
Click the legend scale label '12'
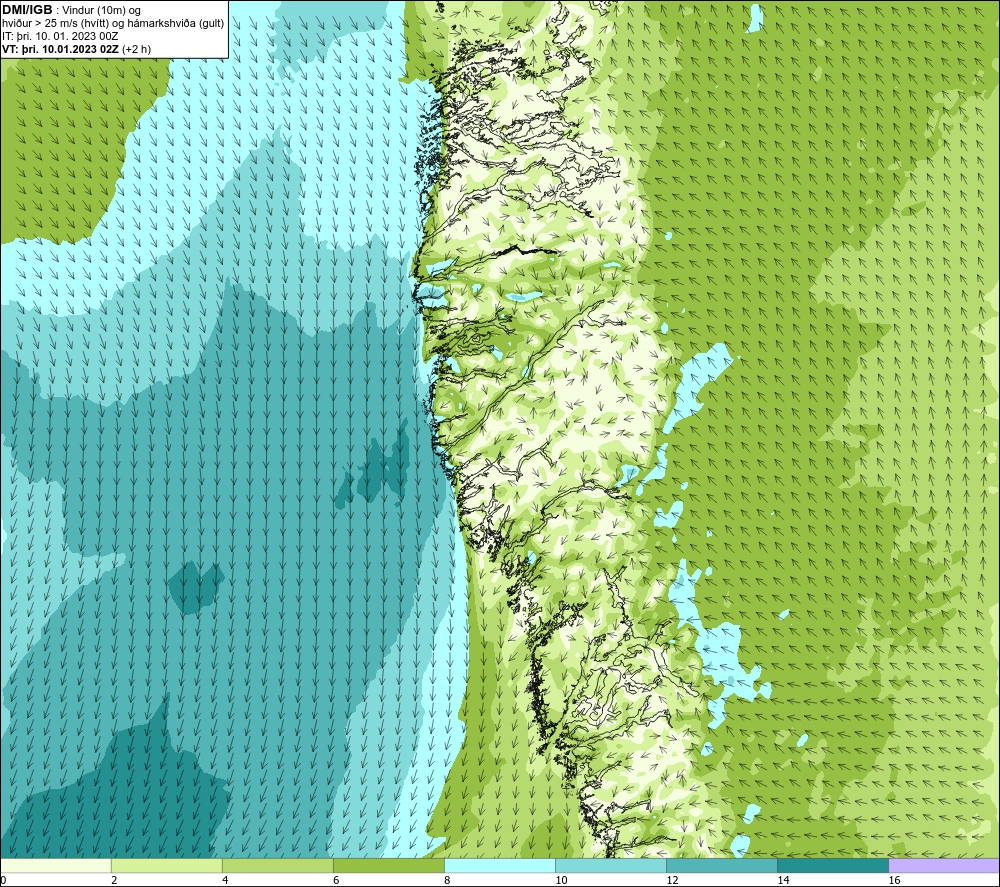[672, 880]
